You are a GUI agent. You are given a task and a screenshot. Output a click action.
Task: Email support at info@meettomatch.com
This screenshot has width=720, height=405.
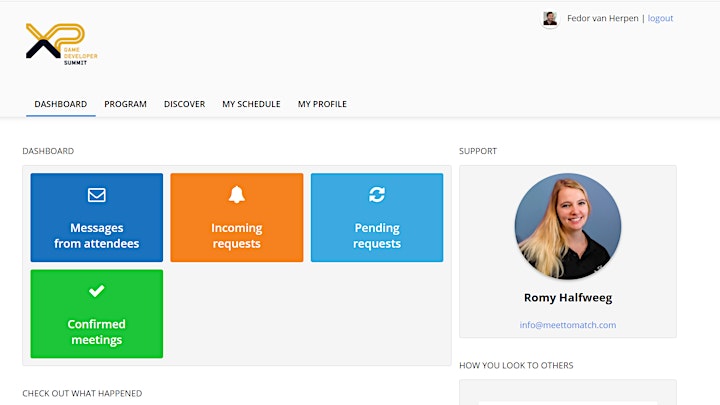click(x=568, y=325)
